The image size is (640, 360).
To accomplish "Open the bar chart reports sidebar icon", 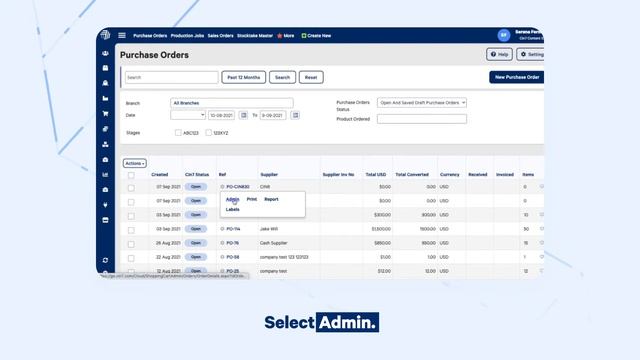I will pyautogui.click(x=105, y=175).
